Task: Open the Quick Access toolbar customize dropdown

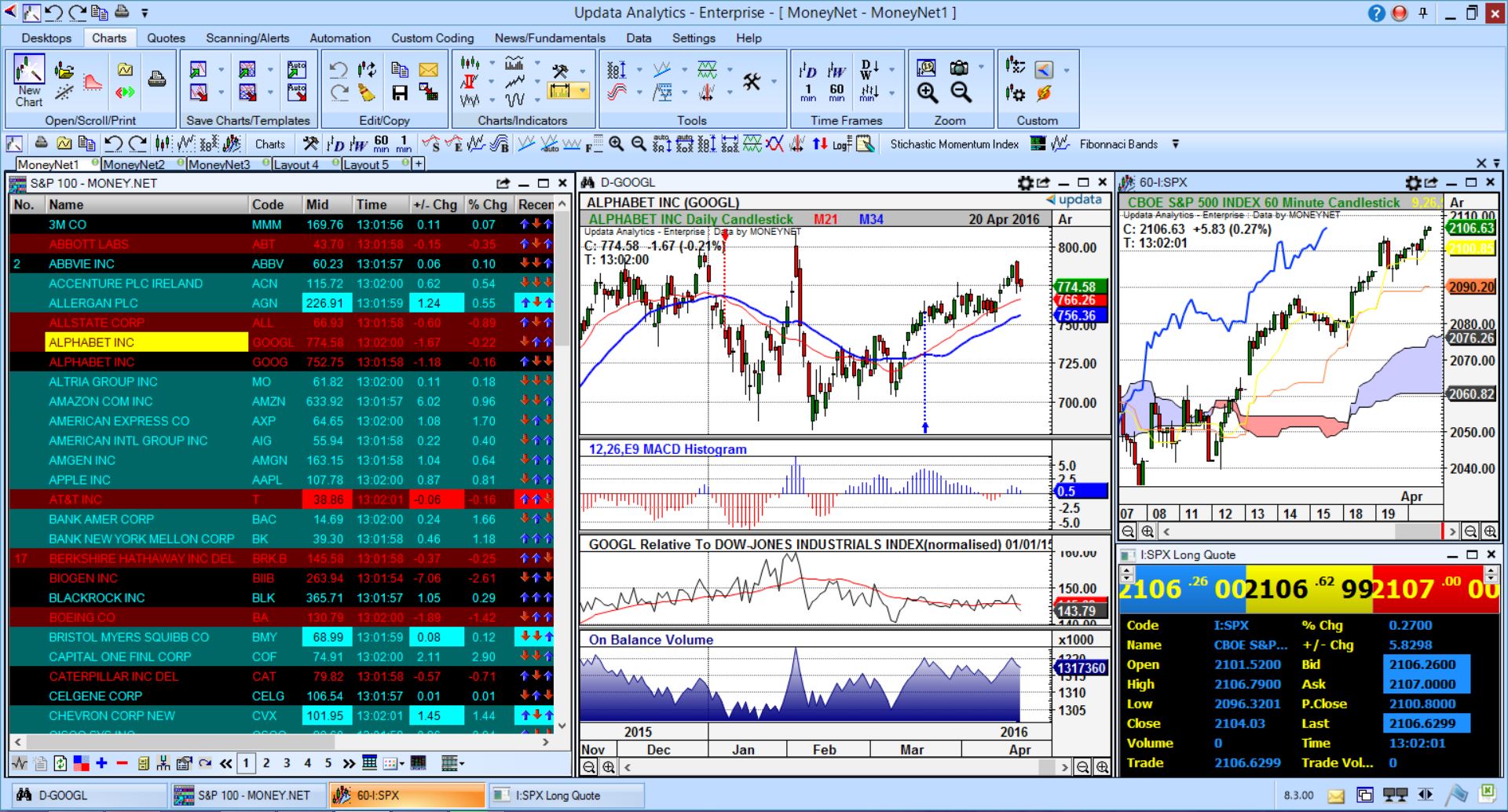Action: 145,13
